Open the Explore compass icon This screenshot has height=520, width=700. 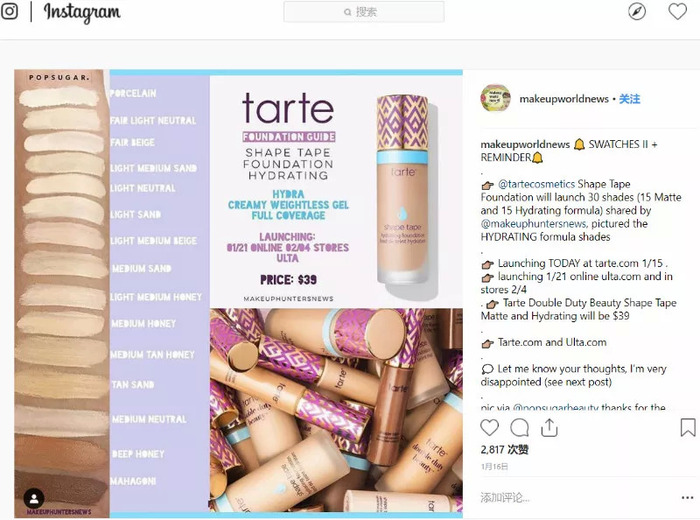coord(637,12)
